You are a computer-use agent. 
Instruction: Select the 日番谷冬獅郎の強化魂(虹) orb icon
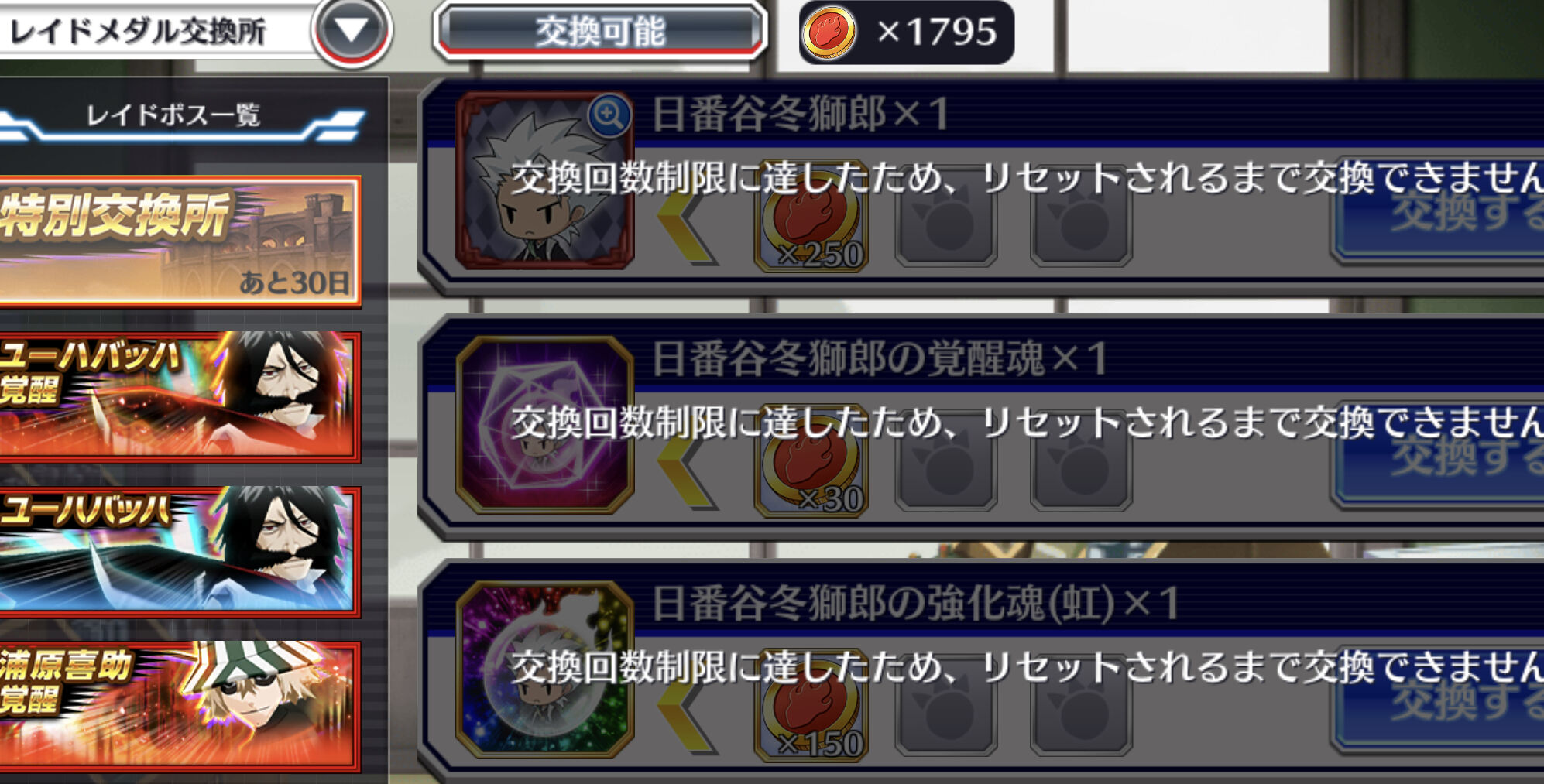click(545, 669)
